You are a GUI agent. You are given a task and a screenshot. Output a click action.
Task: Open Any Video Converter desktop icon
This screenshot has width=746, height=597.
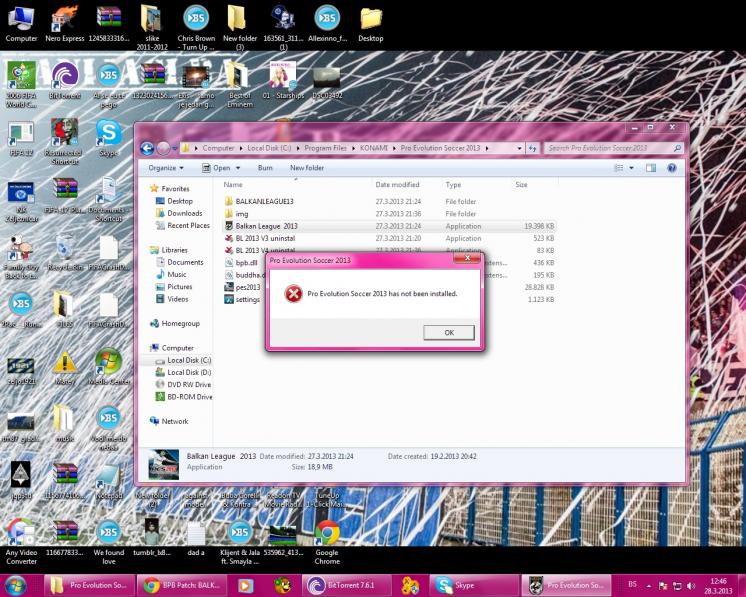click(x=21, y=542)
